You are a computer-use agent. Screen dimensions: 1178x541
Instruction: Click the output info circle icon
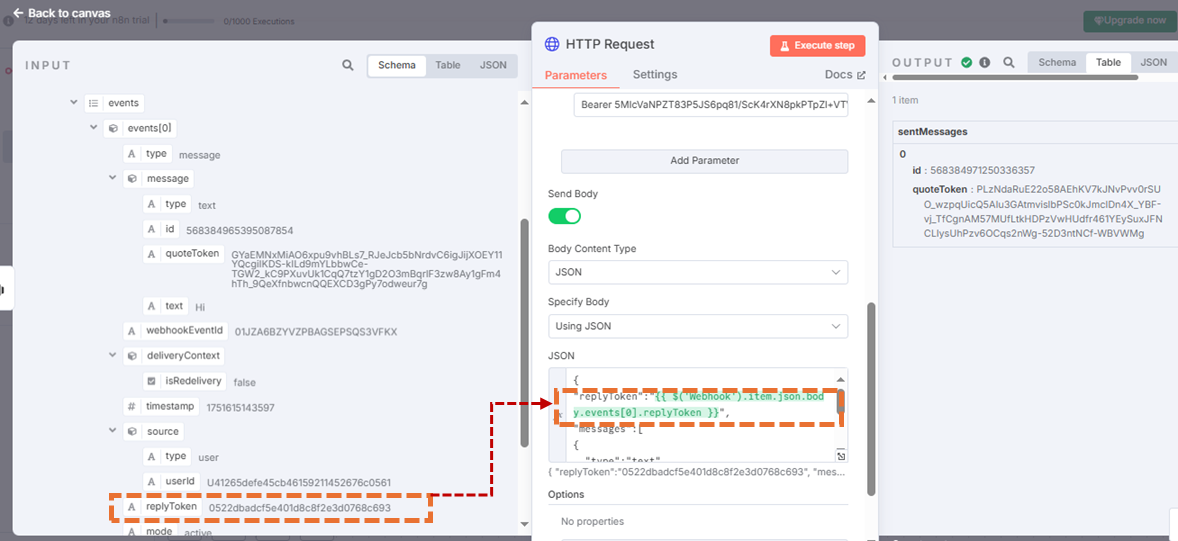(984, 62)
